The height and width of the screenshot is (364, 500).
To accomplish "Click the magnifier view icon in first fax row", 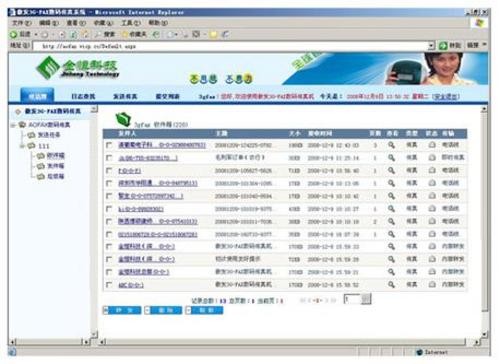I will (391, 145).
